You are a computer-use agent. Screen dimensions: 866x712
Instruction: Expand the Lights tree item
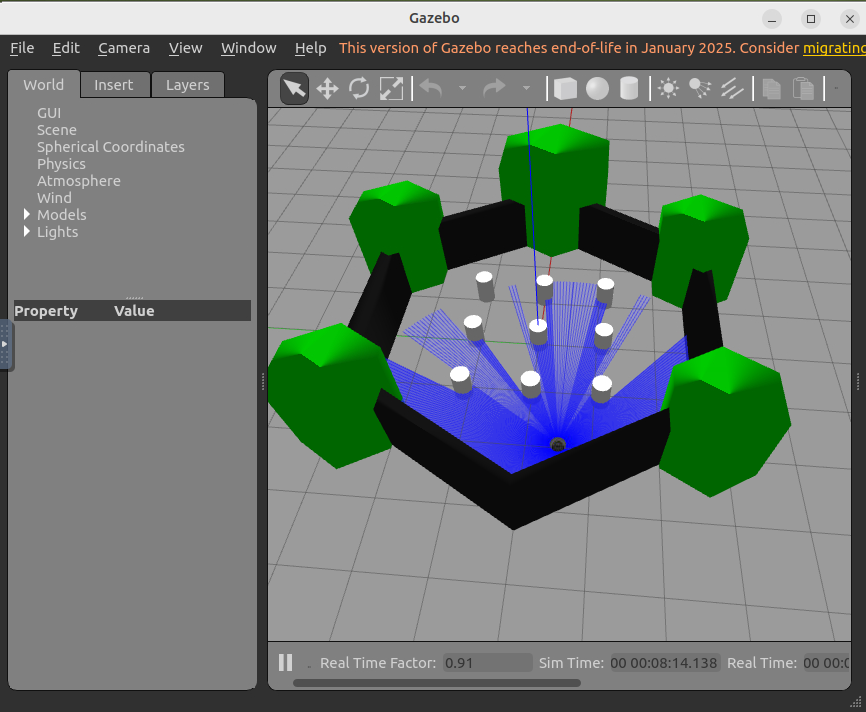click(27, 232)
